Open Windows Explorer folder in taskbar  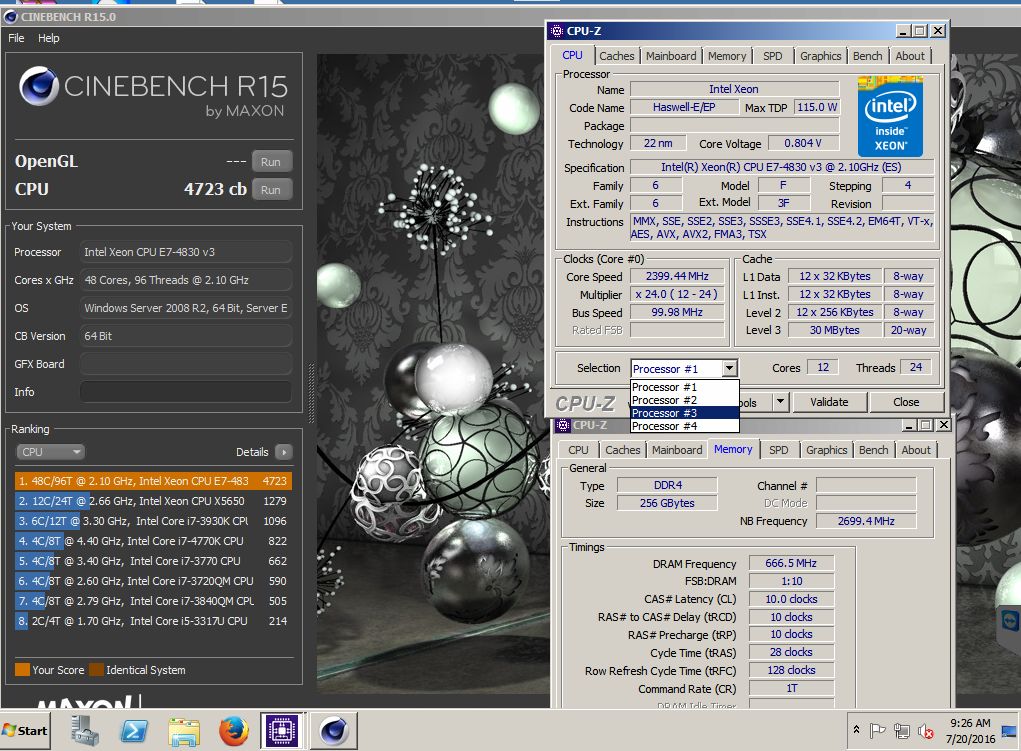pyautogui.click(x=184, y=731)
